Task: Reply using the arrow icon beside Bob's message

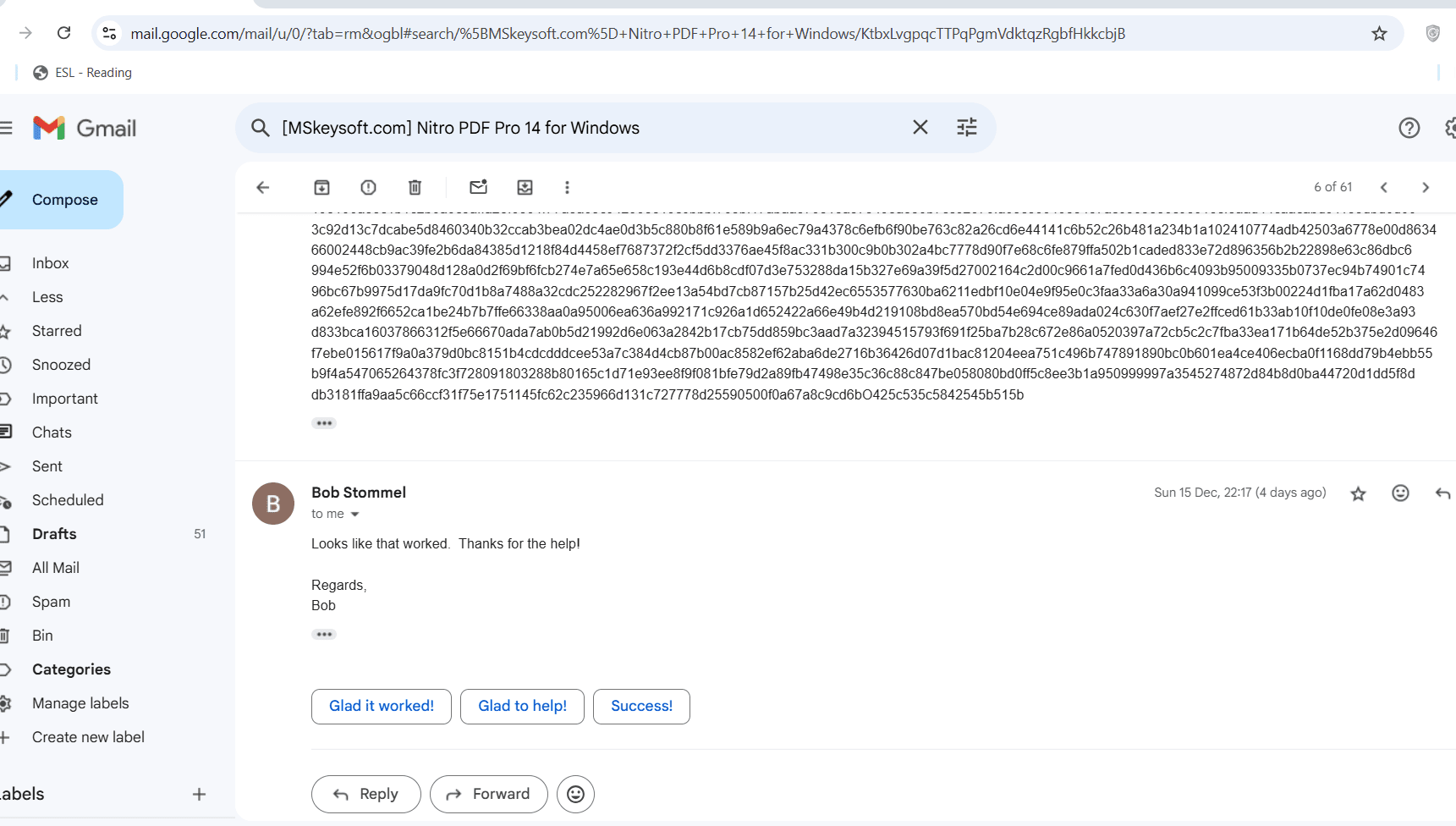Action: click(1442, 493)
